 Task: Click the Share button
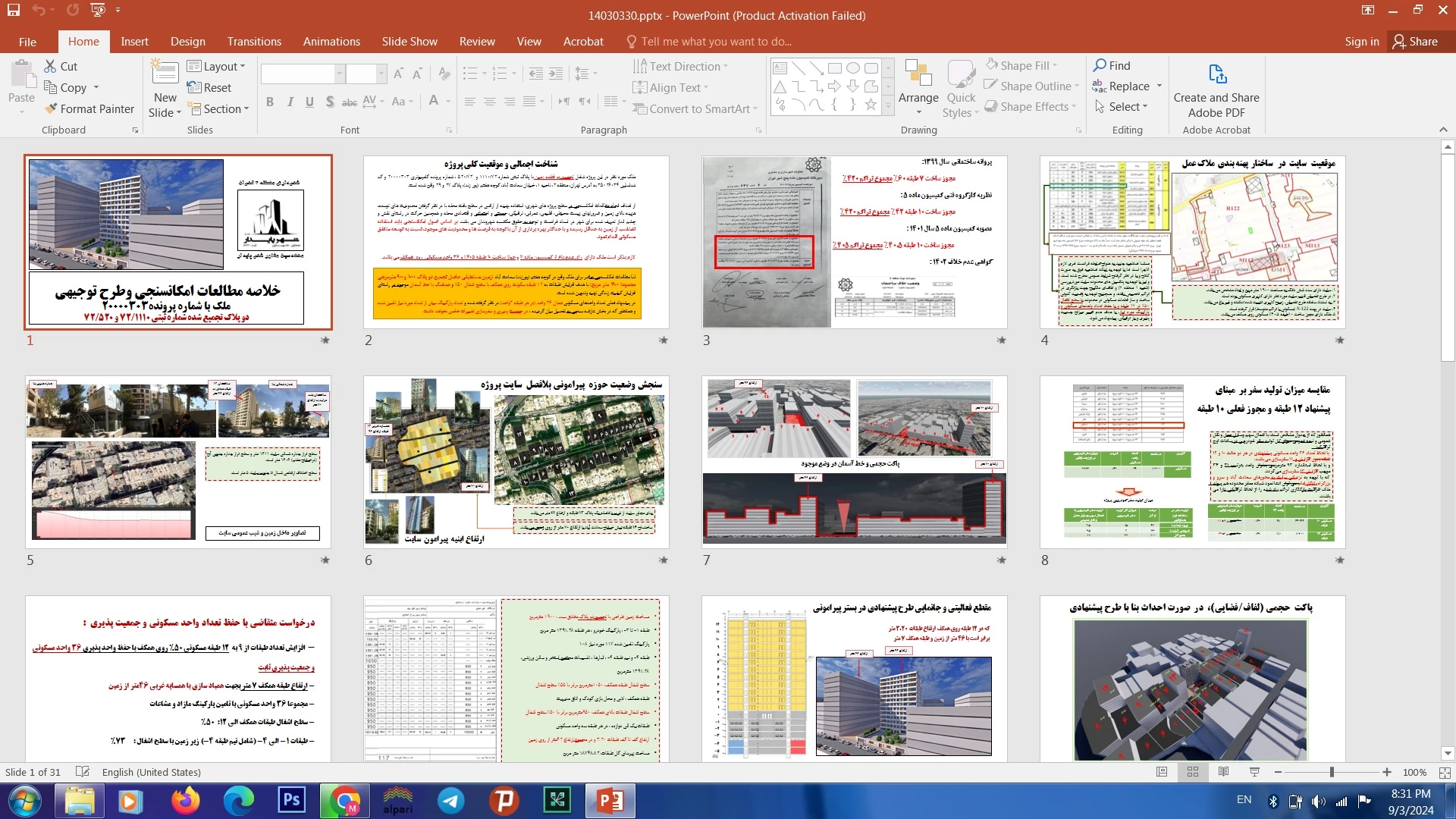click(x=1415, y=41)
